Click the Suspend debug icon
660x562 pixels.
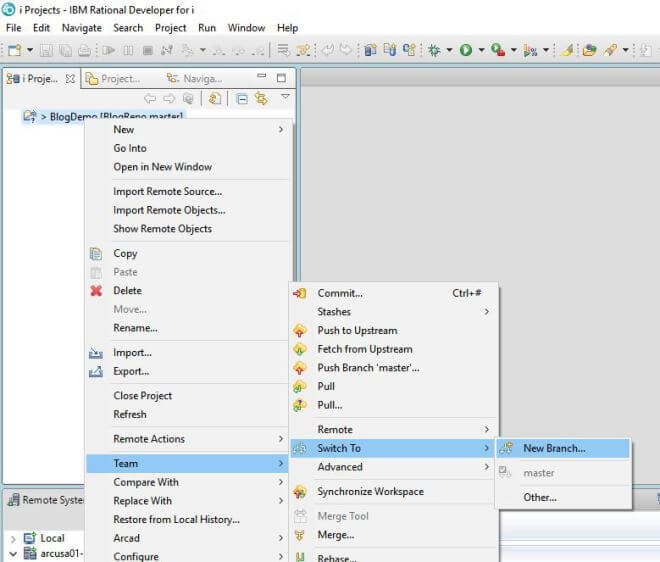tap(128, 51)
